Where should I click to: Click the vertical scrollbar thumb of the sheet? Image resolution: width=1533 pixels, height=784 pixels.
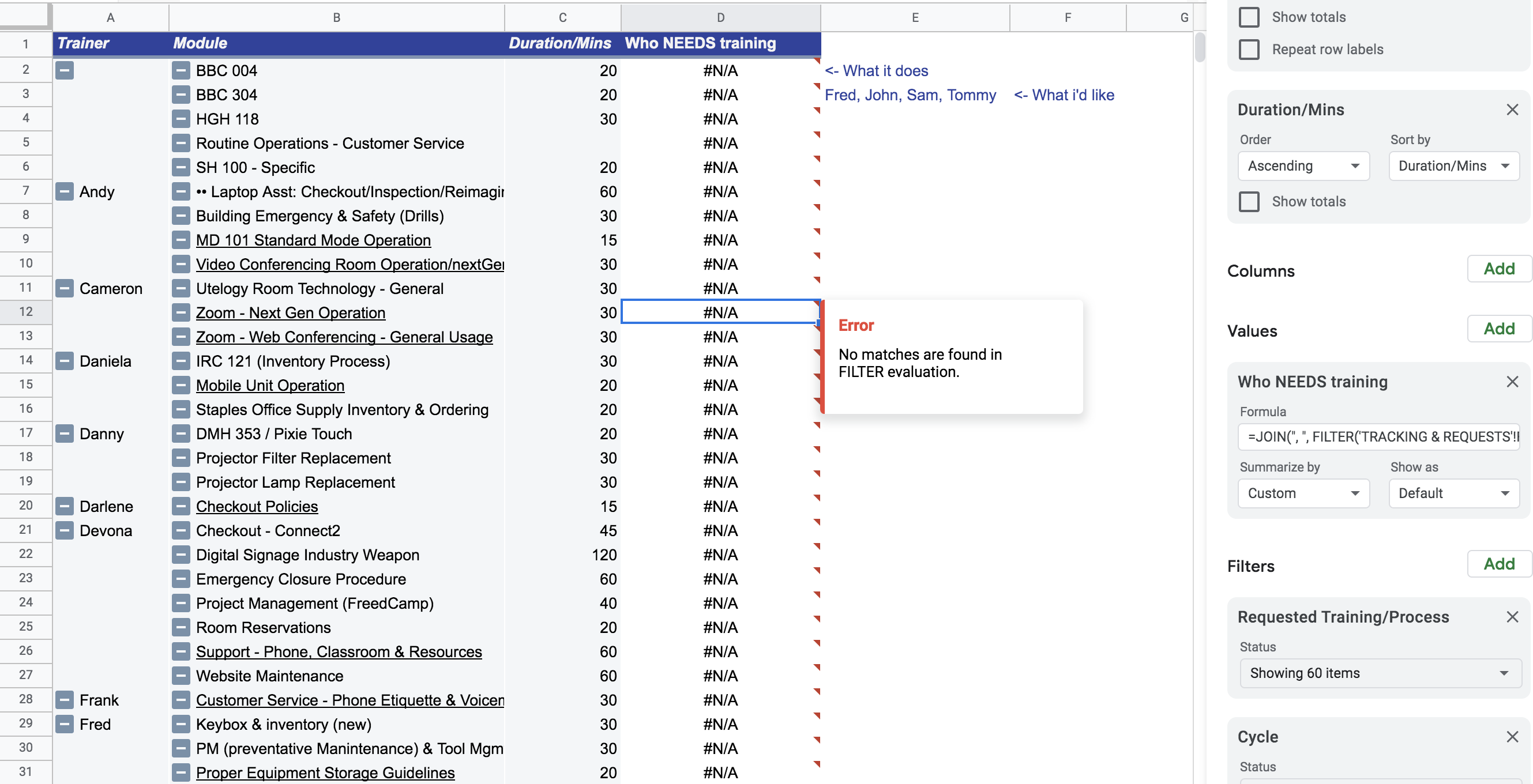coord(1199,48)
